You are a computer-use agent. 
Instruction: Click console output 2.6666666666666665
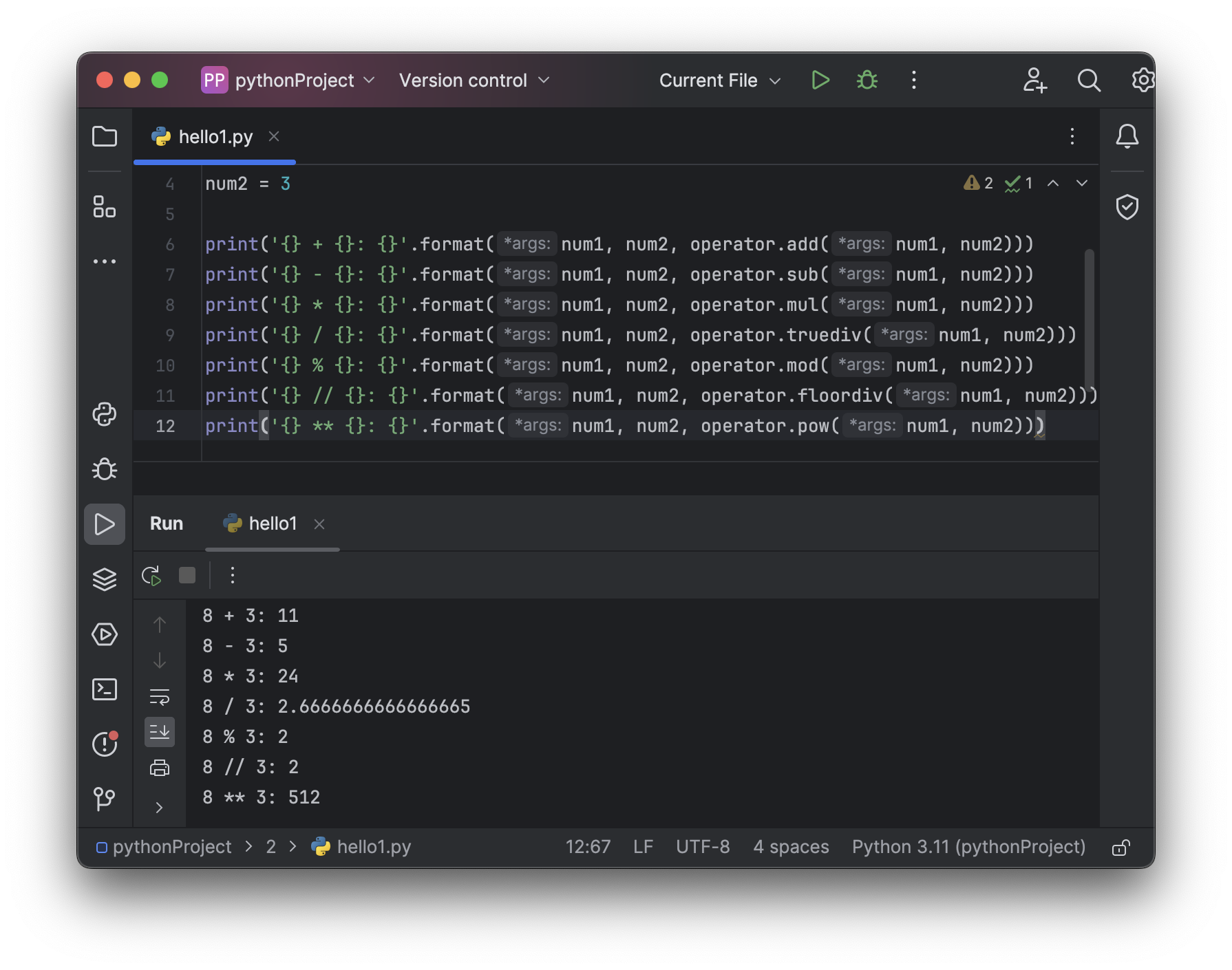pyautogui.click(x=374, y=707)
